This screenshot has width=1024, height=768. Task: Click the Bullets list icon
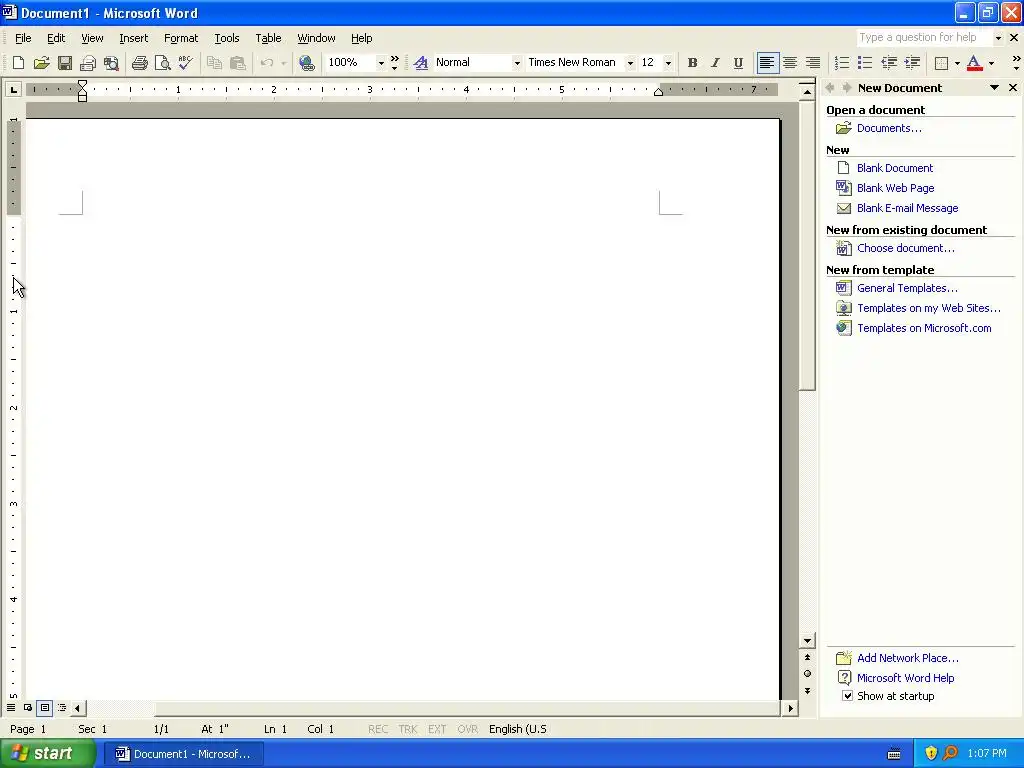[x=865, y=63]
